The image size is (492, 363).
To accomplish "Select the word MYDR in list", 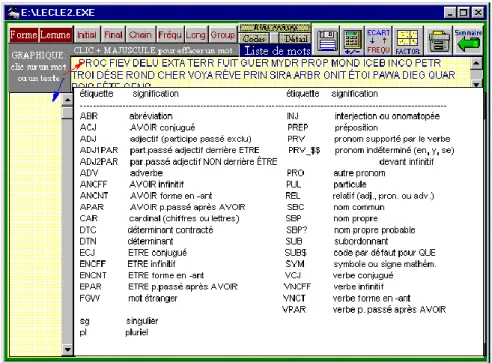I will (x=285, y=63).
